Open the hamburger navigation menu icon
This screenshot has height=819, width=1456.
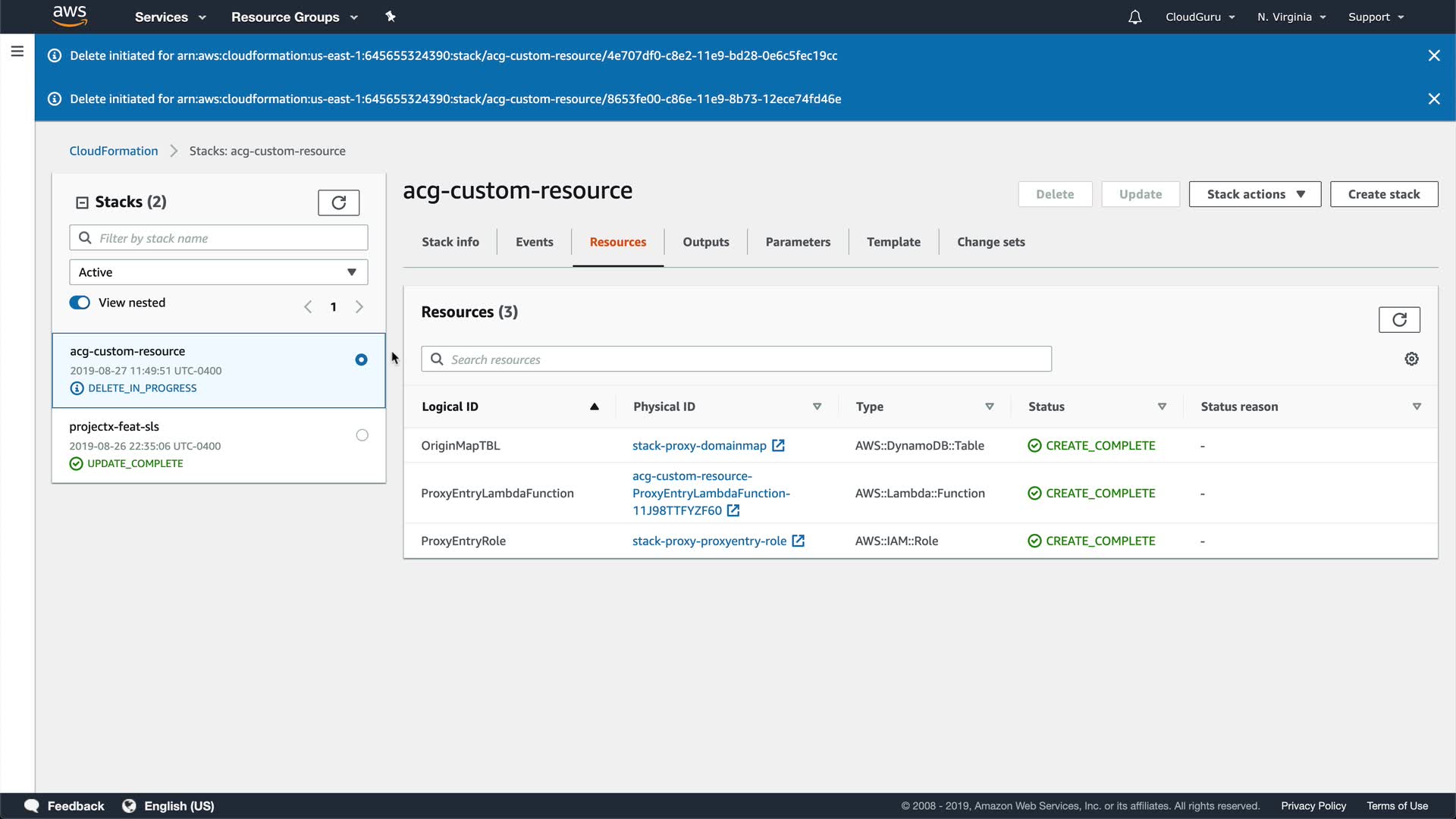click(17, 52)
